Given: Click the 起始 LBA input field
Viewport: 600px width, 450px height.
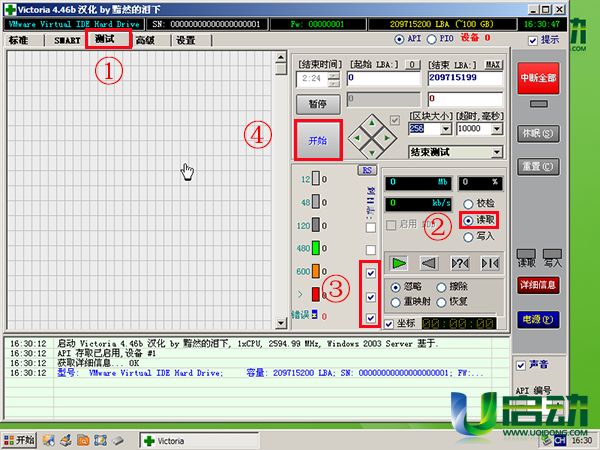Looking at the screenshot, I should pos(383,78).
